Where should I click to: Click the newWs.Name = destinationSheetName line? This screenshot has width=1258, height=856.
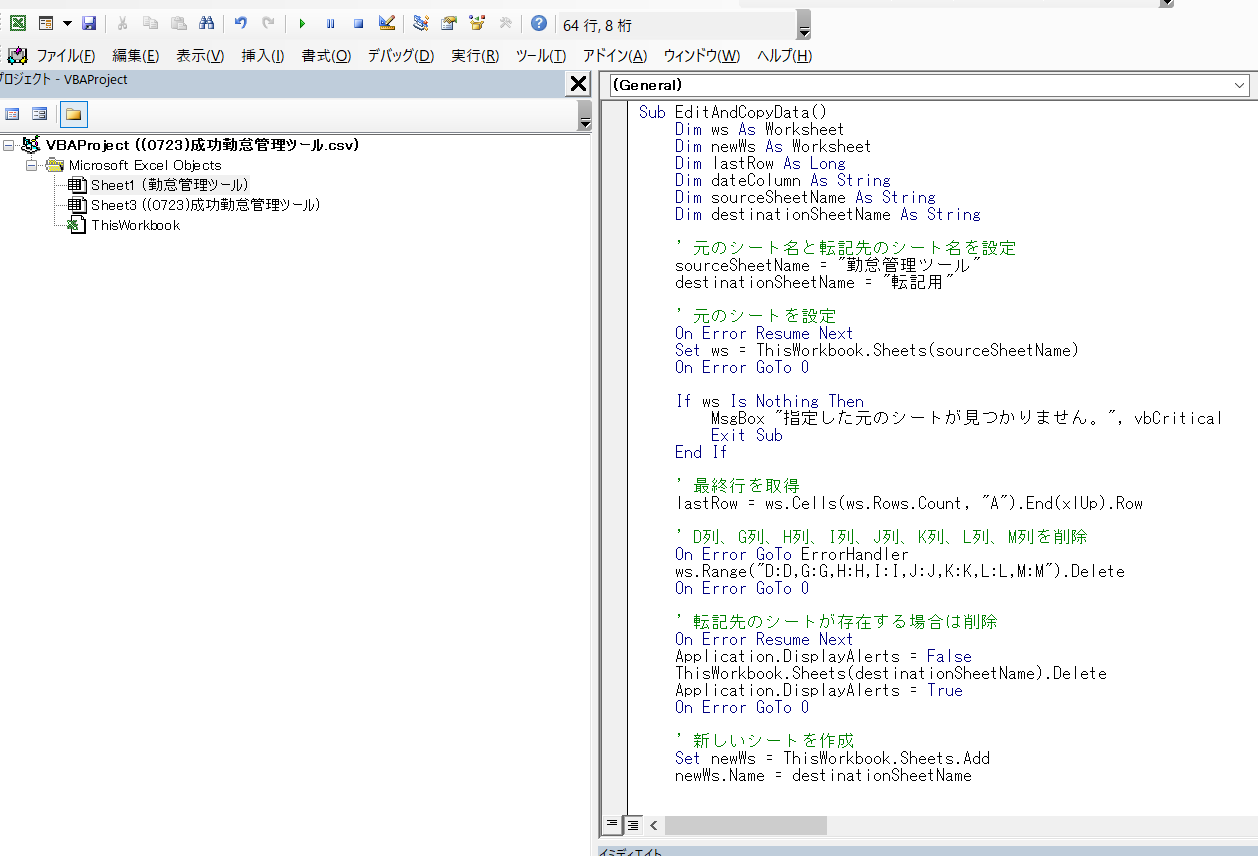point(823,775)
